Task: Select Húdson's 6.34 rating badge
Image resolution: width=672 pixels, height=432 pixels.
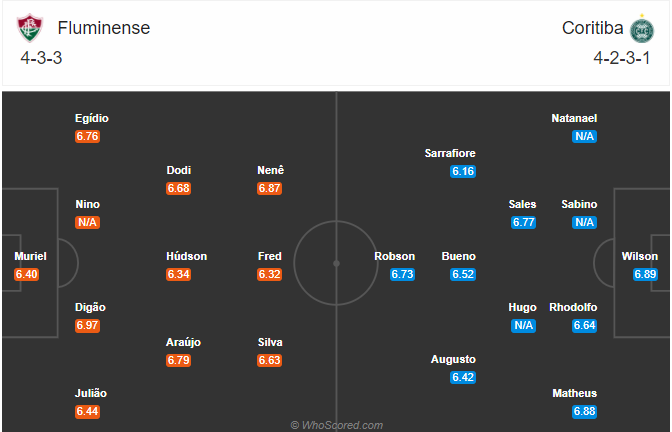Action: [179, 274]
